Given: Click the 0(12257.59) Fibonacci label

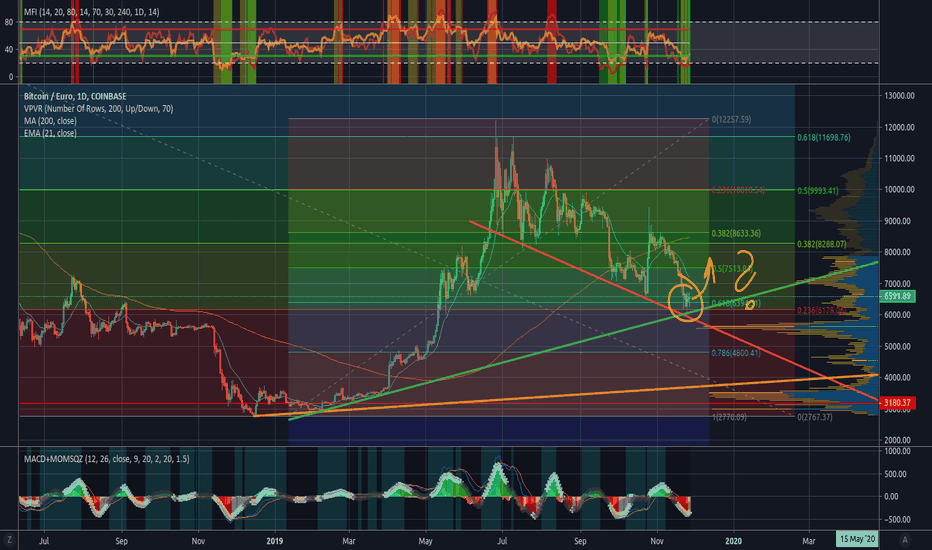Looking at the screenshot, I should pyautogui.click(x=731, y=120).
